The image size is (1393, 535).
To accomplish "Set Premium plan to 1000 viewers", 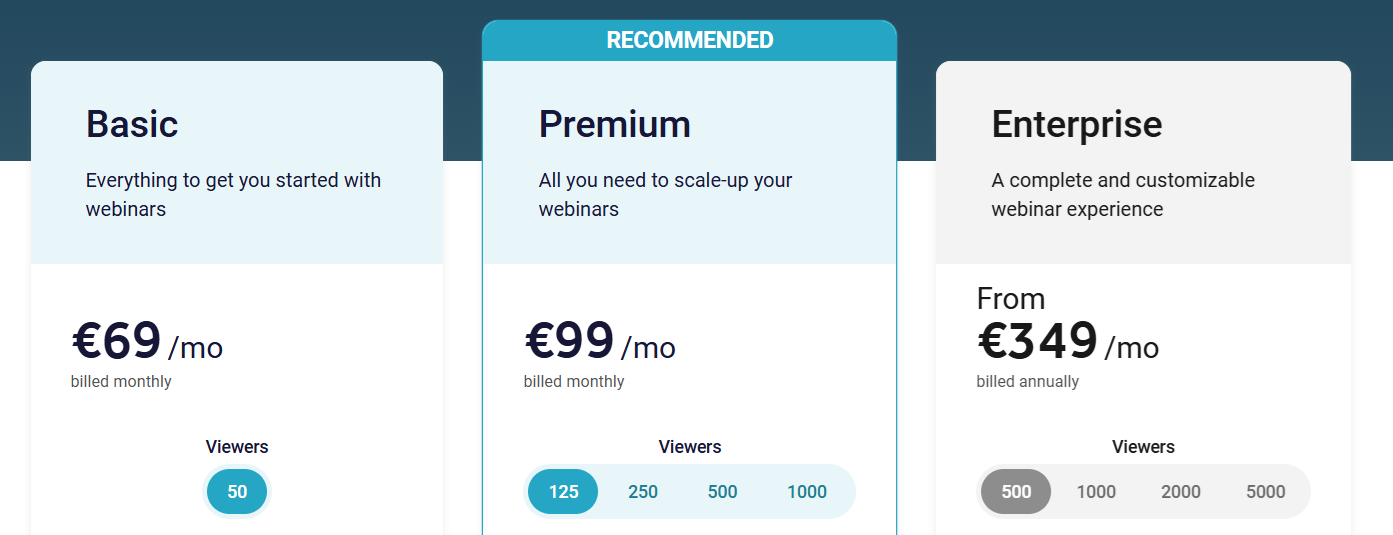I will (x=807, y=492).
